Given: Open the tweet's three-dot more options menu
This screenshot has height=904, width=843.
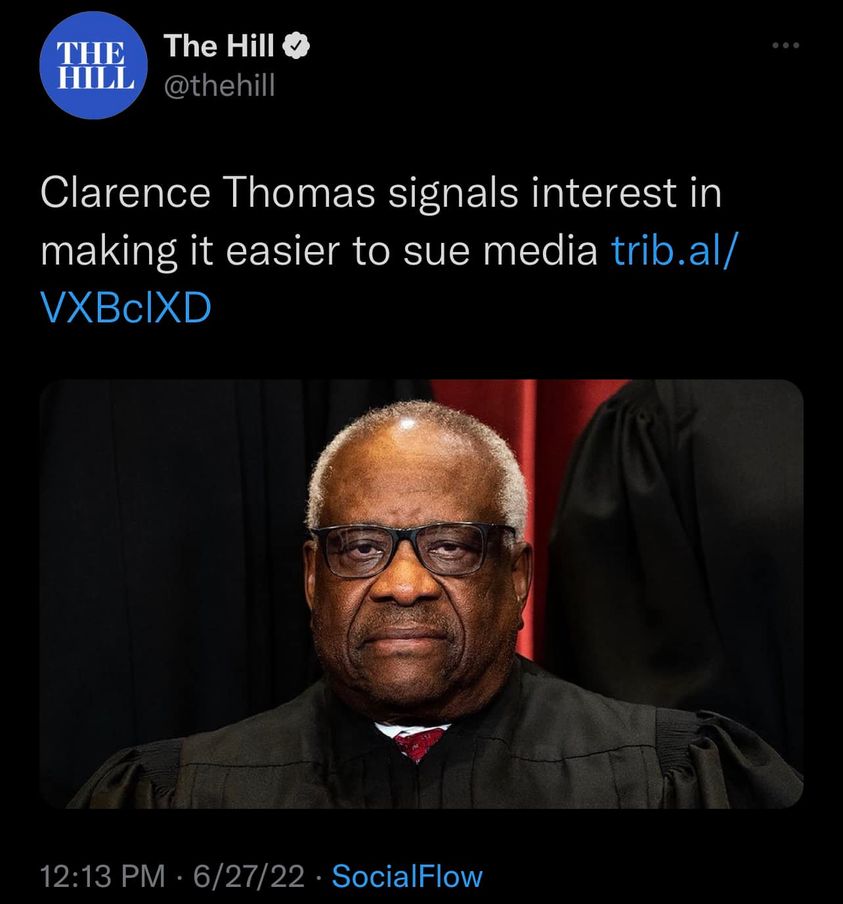Looking at the screenshot, I should point(784,46).
